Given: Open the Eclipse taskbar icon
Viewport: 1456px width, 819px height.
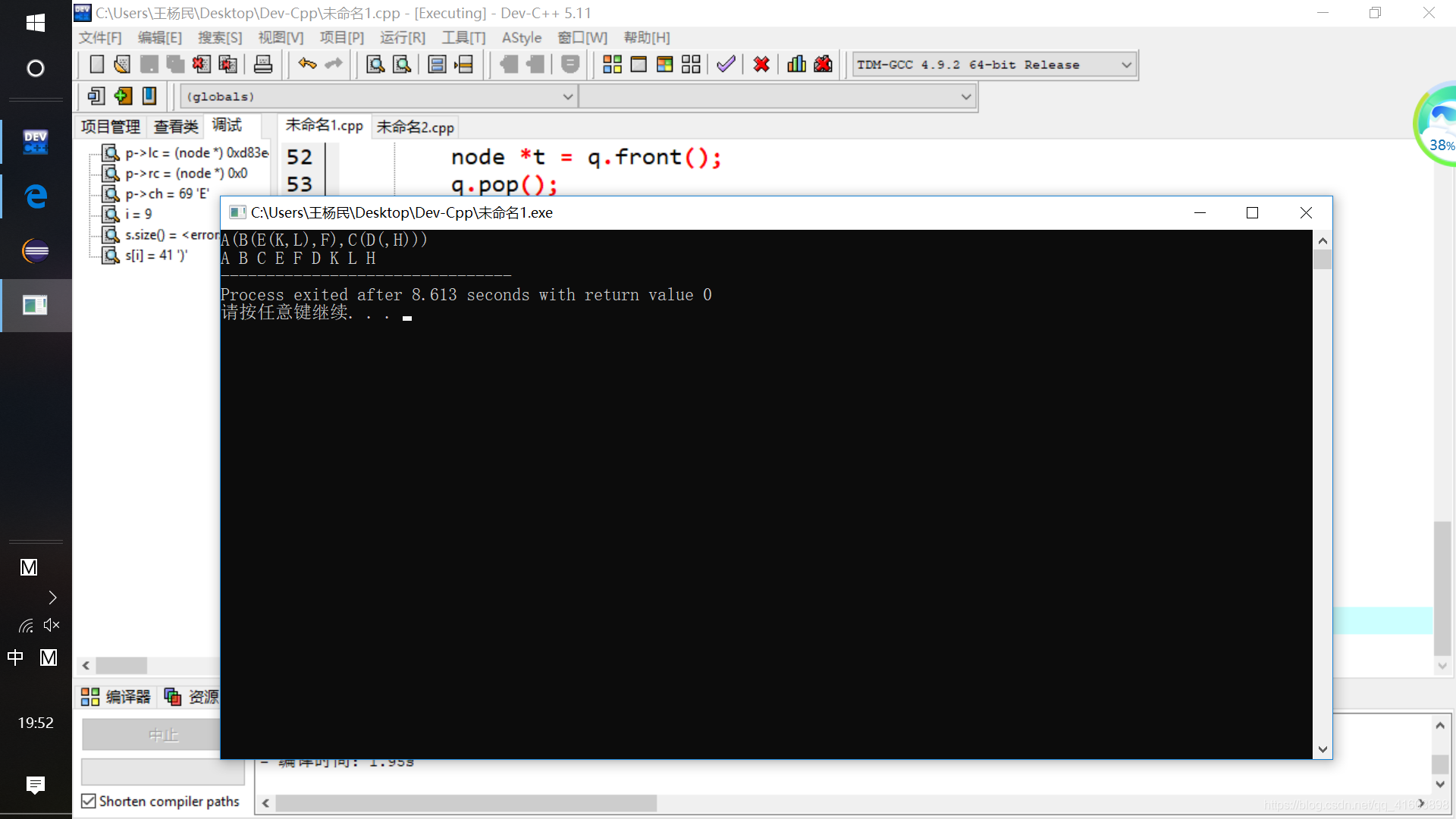Looking at the screenshot, I should (36, 250).
